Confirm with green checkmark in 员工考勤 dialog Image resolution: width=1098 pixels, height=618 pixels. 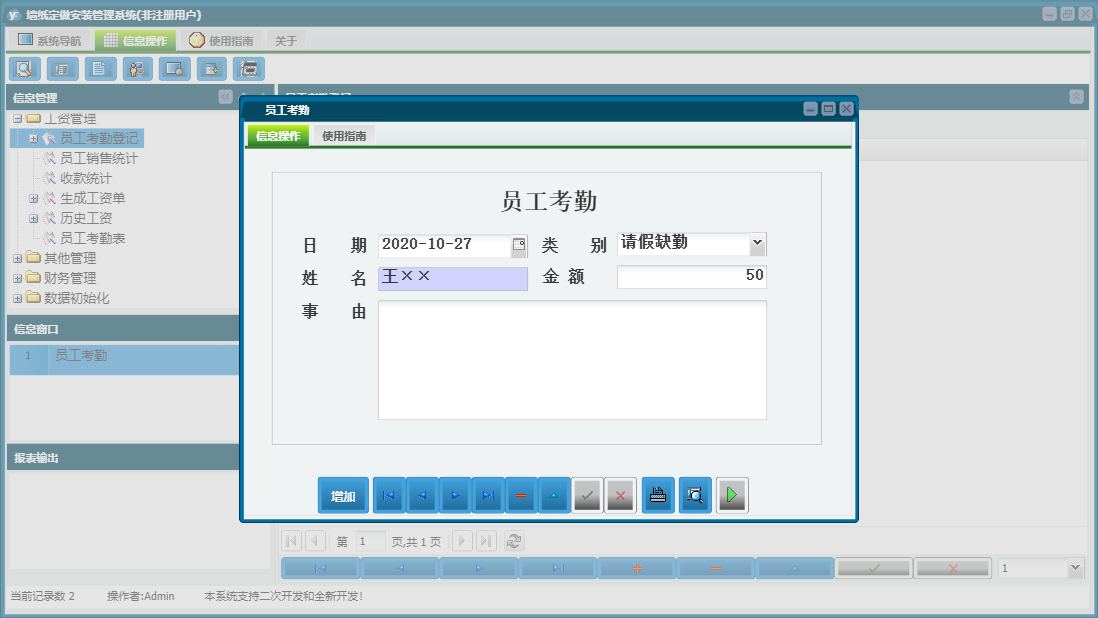coord(588,496)
